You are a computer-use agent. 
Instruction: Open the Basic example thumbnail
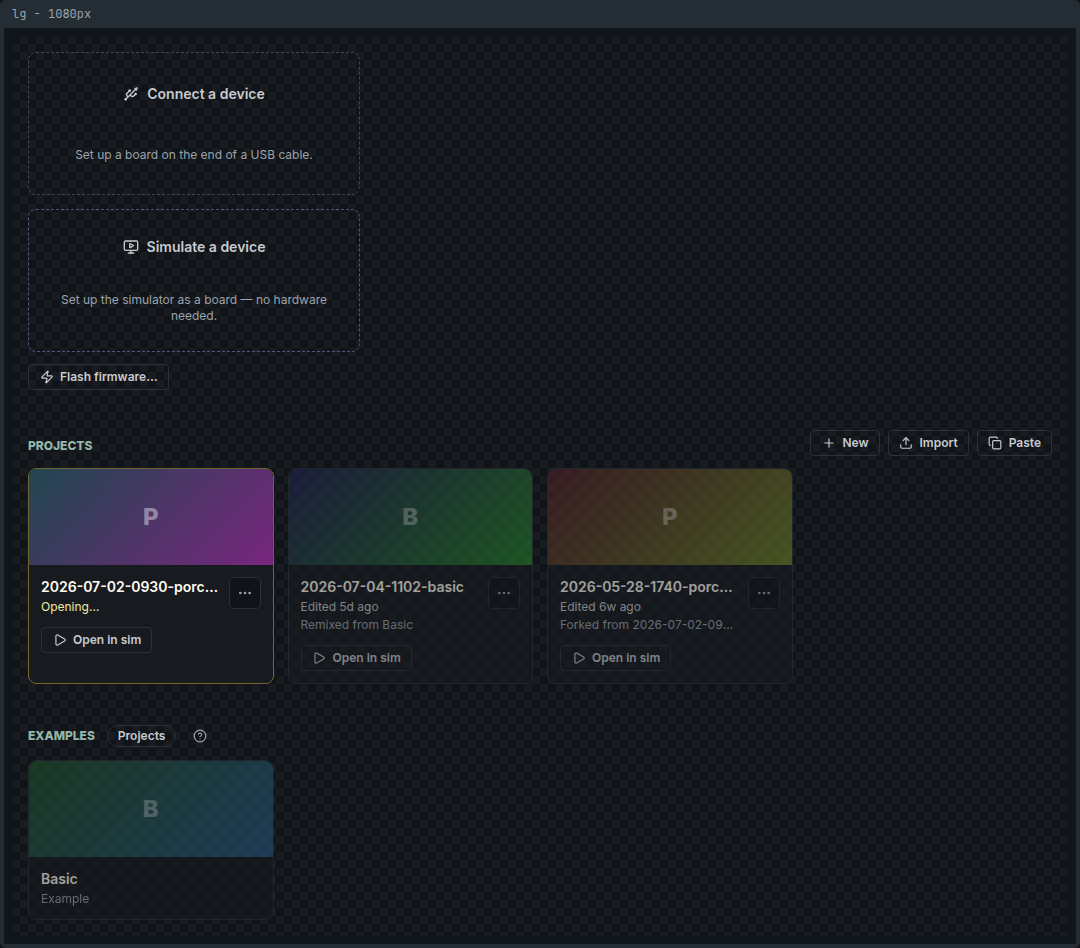click(151, 809)
